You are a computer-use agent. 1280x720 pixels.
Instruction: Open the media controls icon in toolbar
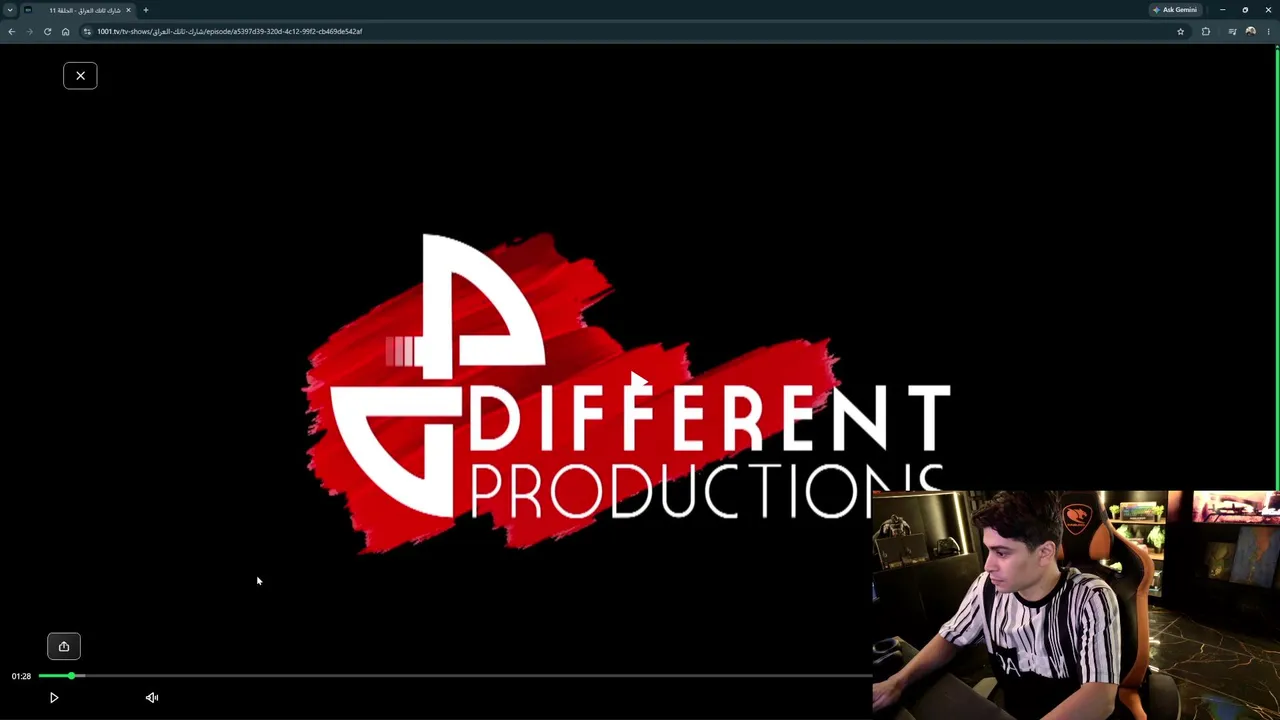click(x=1232, y=31)
